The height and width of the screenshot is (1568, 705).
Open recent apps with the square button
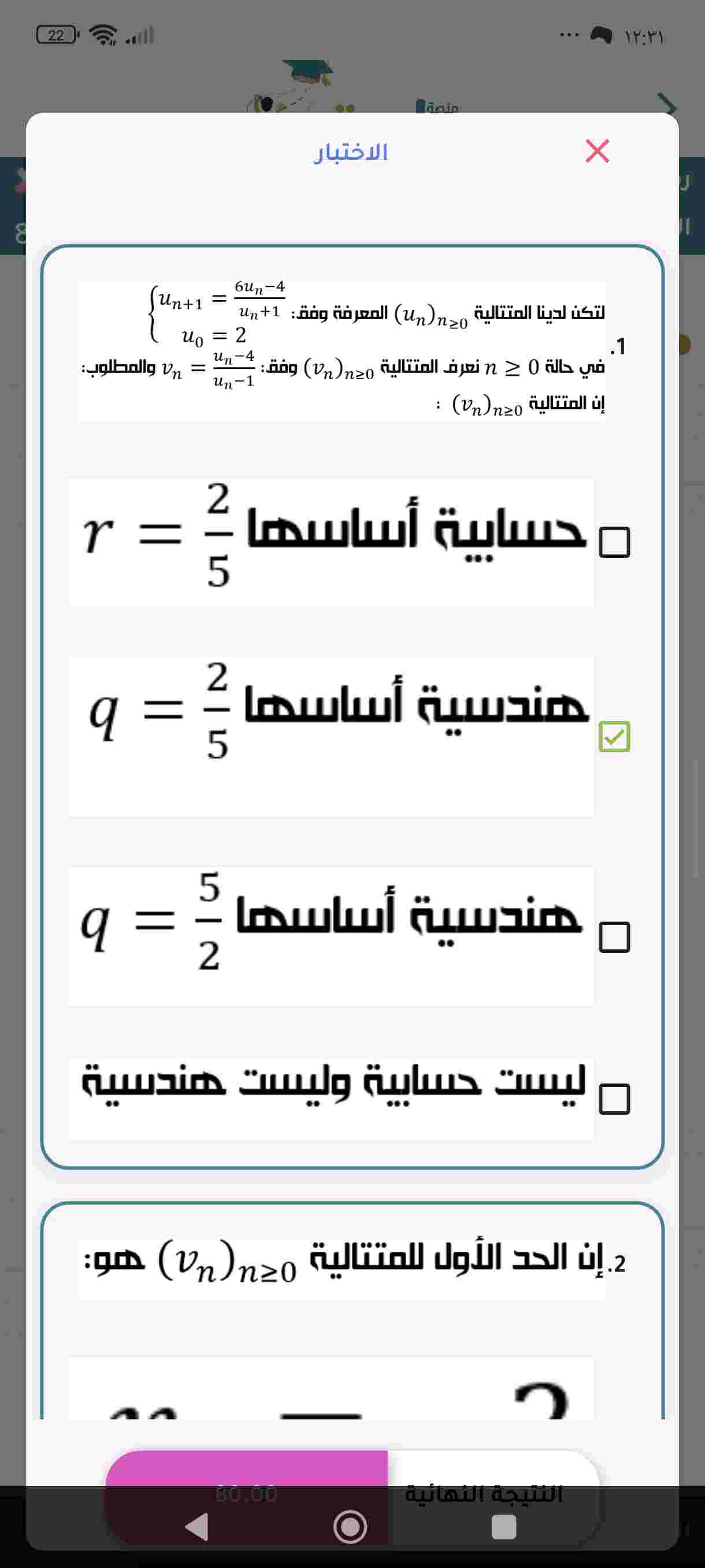point(504,1526)
